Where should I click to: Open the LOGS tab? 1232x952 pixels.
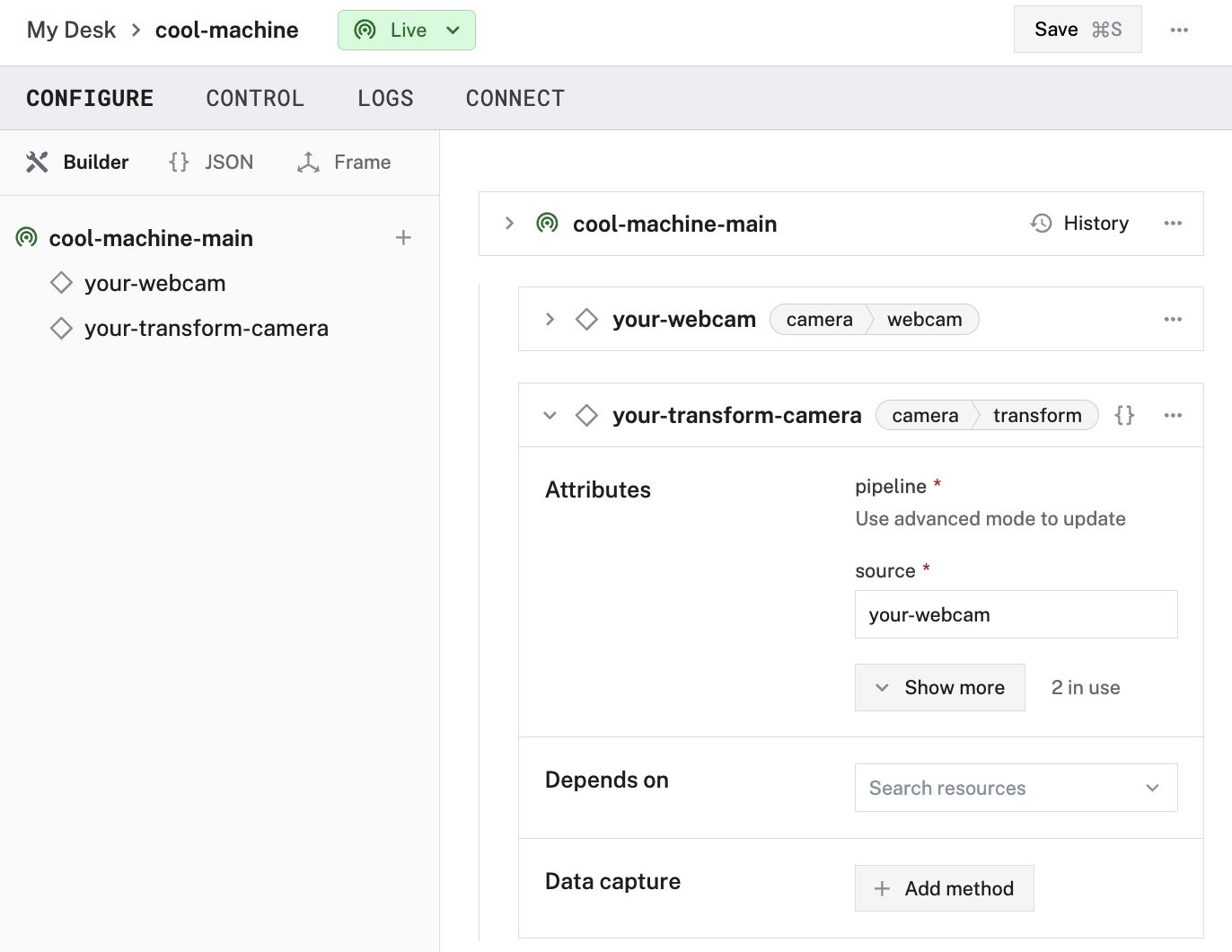pyautogui.click(x=385, y=98)
